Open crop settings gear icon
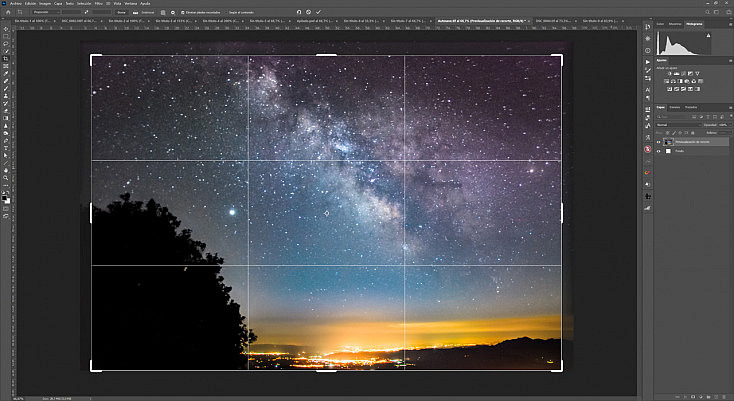The image size is (734, 401). tap(173, 13)
